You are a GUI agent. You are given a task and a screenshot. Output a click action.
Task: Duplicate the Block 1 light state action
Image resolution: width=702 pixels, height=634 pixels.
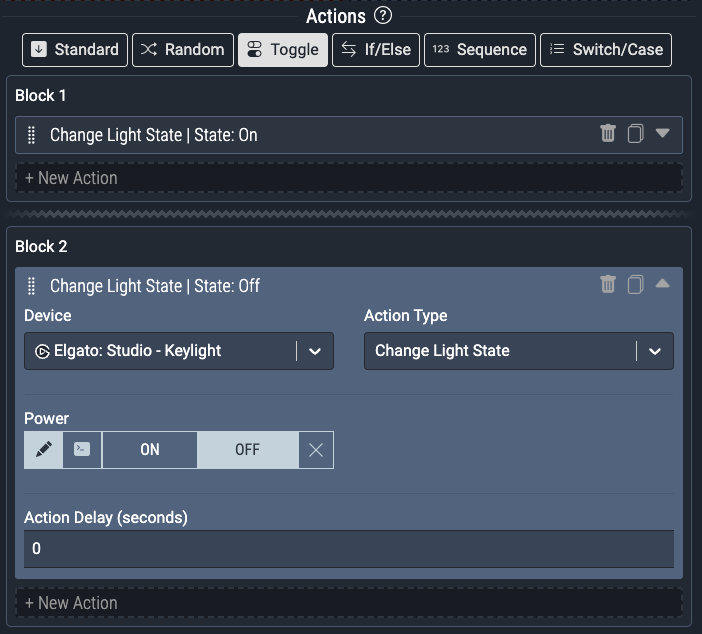[x=635, y=134]
